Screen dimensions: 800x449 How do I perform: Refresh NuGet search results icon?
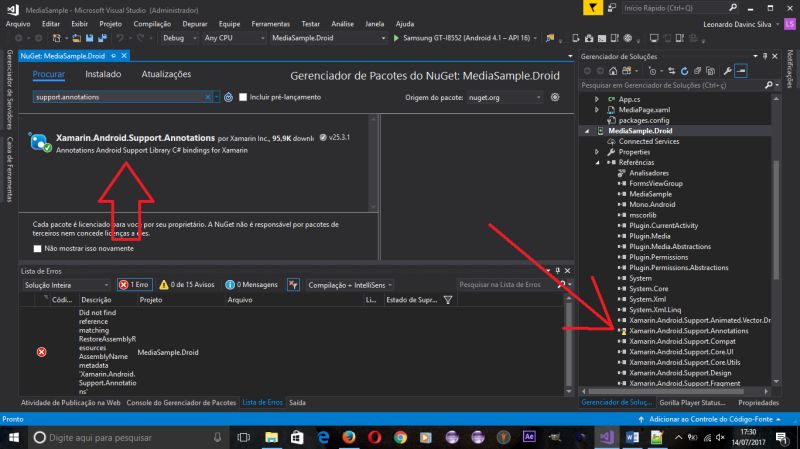pos(229,97)
